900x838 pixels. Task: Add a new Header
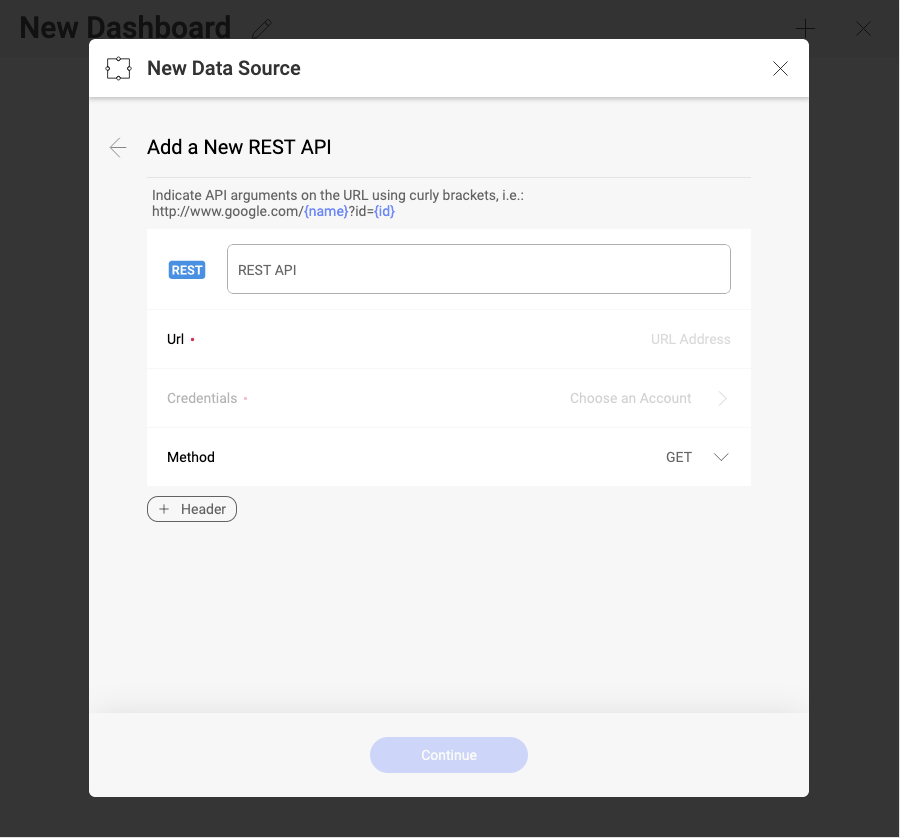pyautogui.click(x=192, y=509)
